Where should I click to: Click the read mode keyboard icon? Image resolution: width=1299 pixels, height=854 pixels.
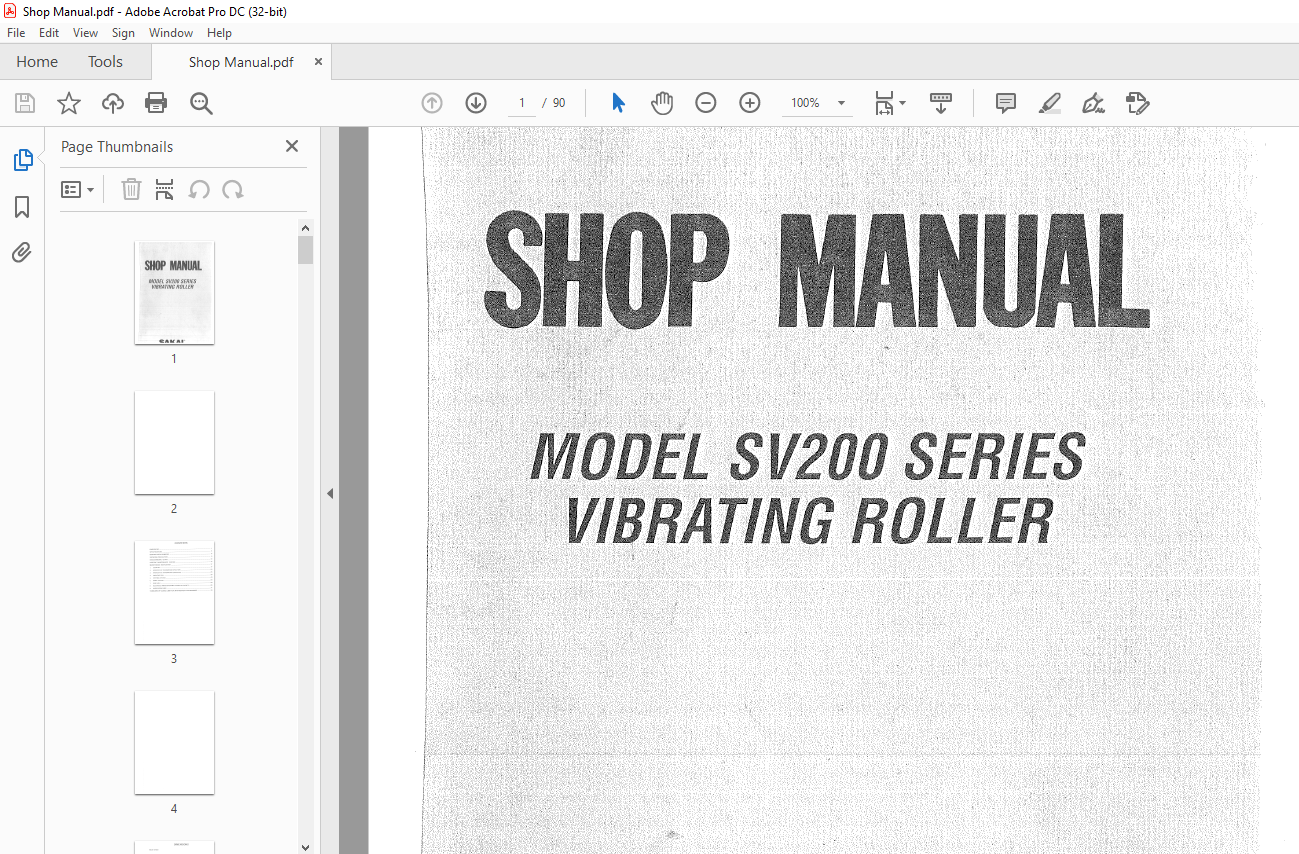(941, 103)
